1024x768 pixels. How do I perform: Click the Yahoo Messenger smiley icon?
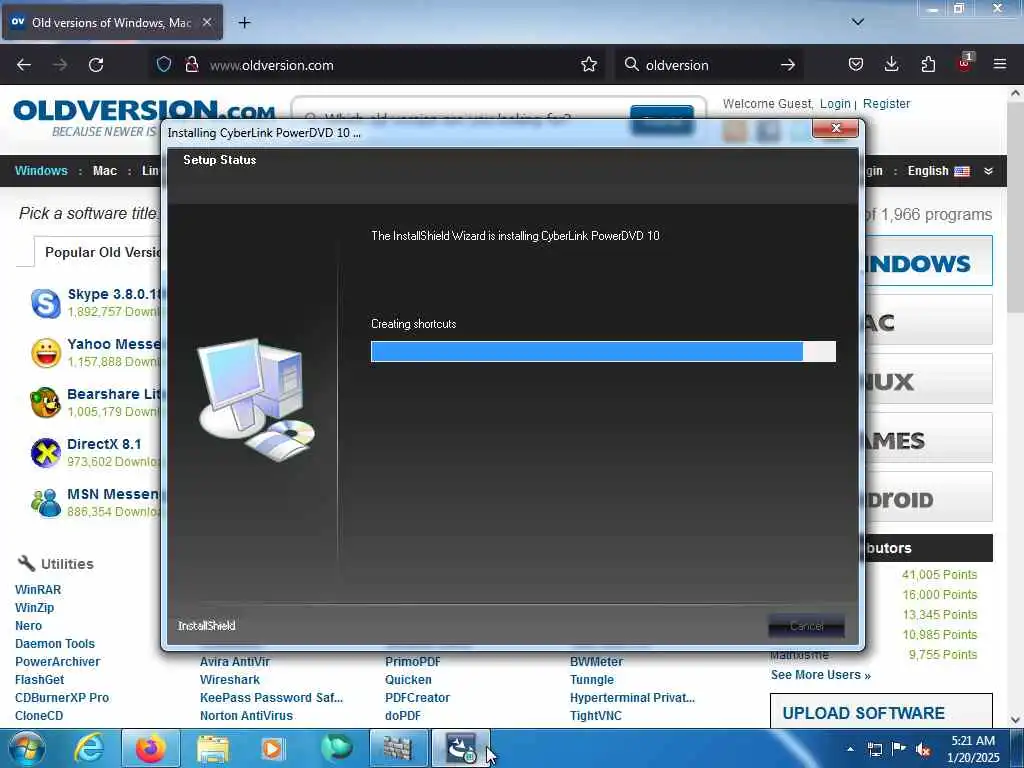(x=46, y=353)
